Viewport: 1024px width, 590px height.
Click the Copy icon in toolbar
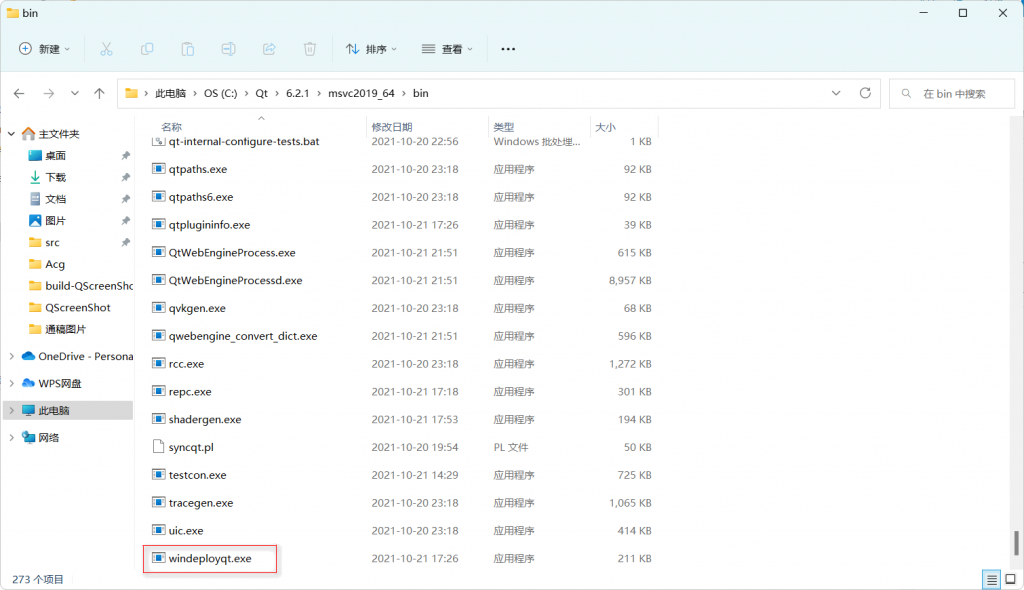point(147,49)
